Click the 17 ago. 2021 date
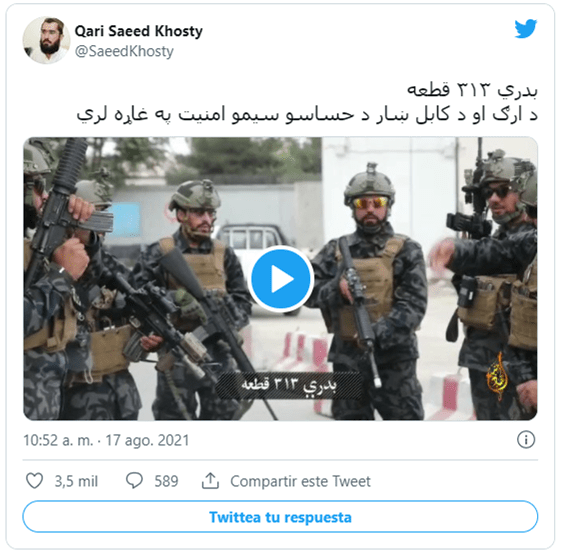Screen dimensions: 561x560 [147, 440]
